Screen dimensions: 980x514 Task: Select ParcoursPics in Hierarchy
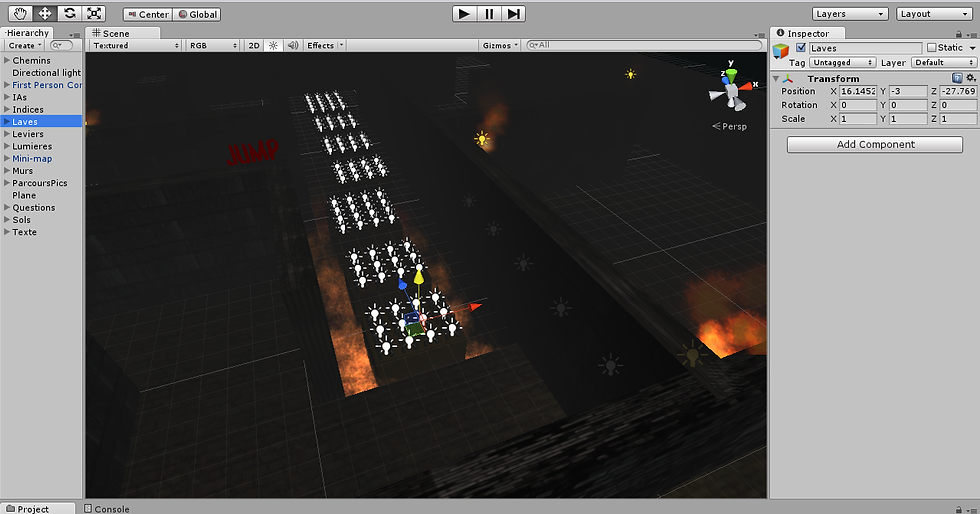click(x=40, y=183)
